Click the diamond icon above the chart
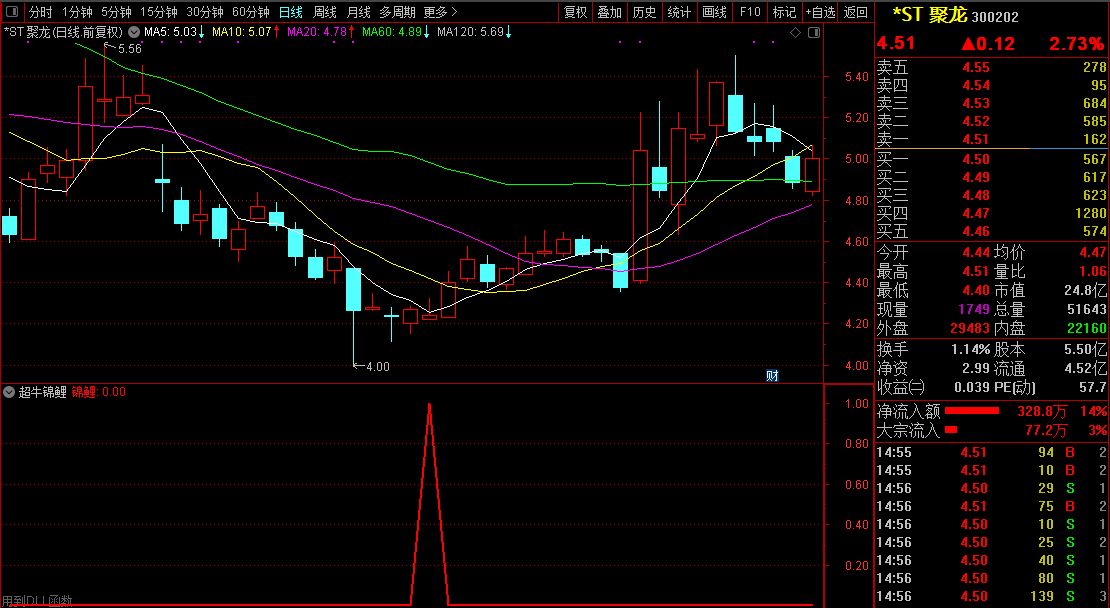Viewport: 1110px width, 608px height. pyautogui.click(x=795, y=32)
